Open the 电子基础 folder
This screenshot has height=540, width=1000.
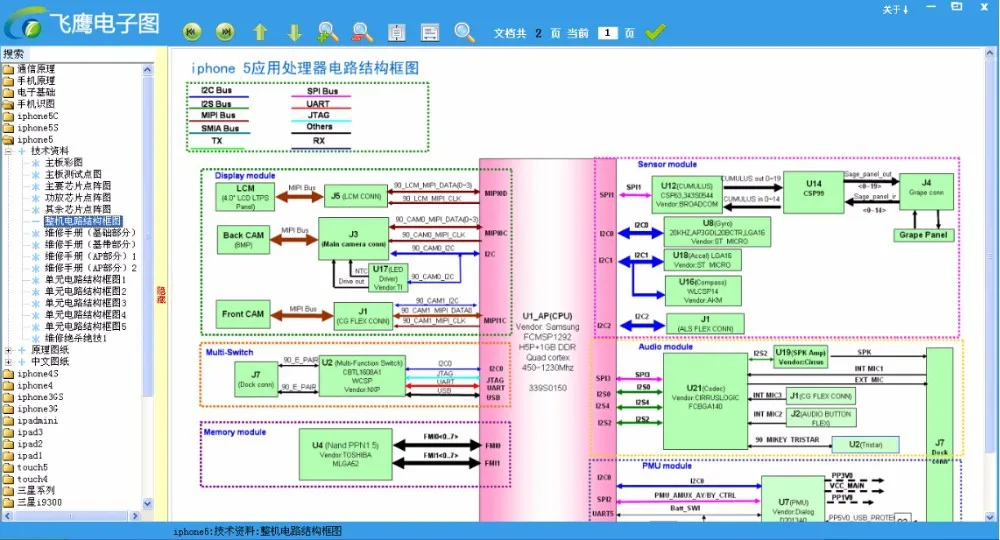coord(36,92)
